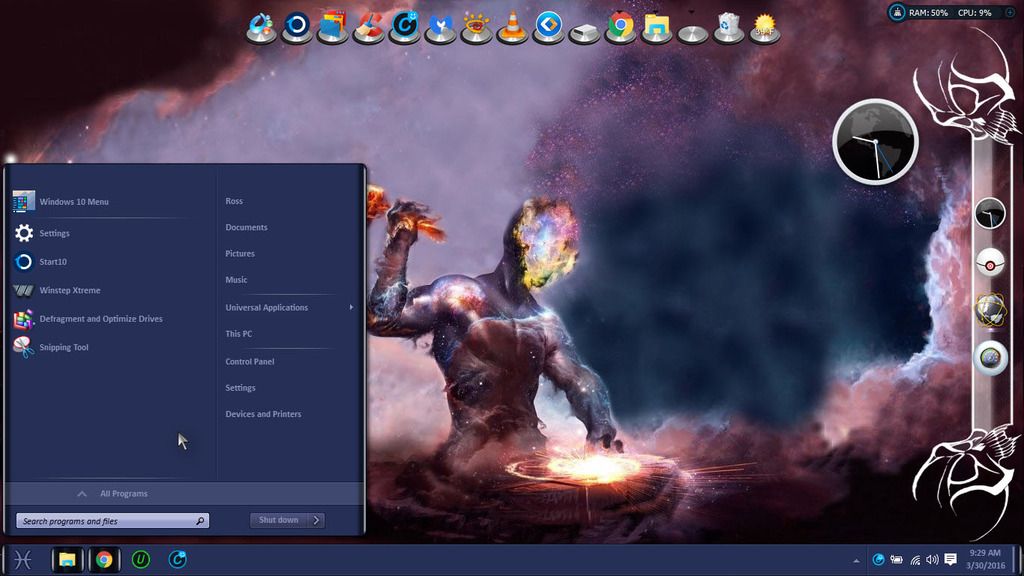Open the stacked colored folders dock icon
1024x576 pixels.
333,26
